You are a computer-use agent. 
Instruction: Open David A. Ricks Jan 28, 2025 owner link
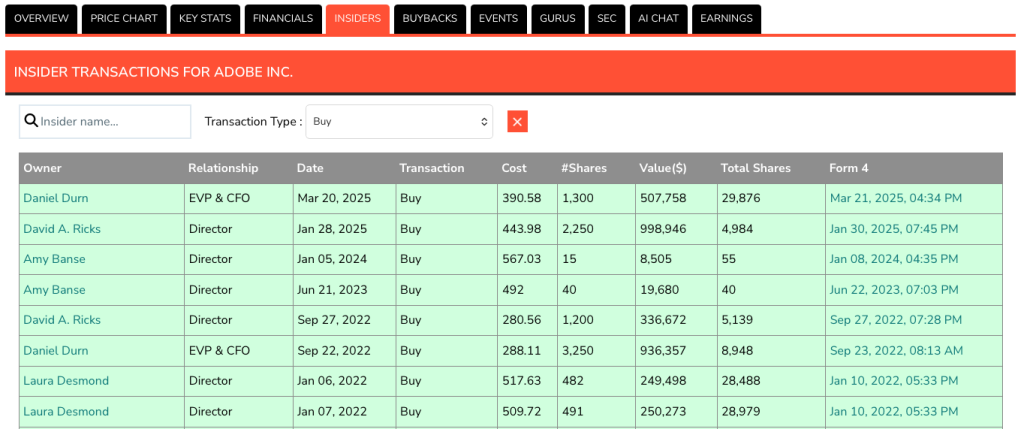point(62,229)
